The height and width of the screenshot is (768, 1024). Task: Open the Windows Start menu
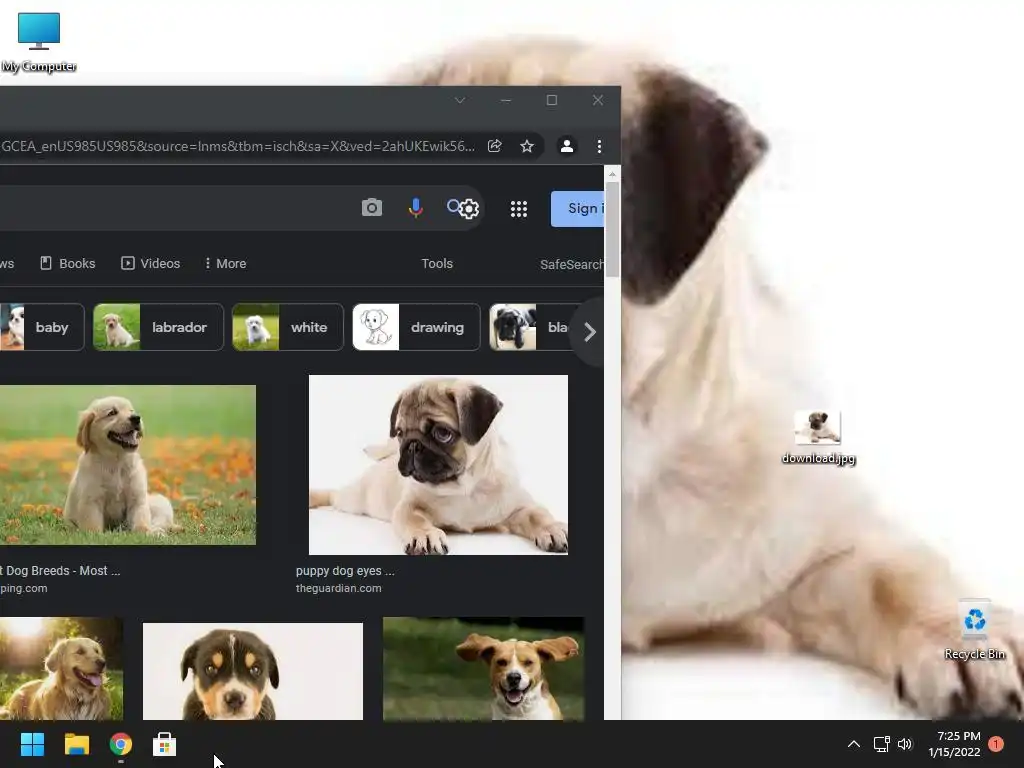tap(32, 744)
